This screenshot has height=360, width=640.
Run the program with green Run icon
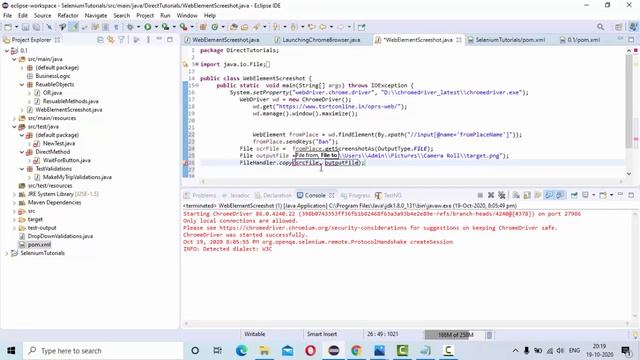pos(148,27)
